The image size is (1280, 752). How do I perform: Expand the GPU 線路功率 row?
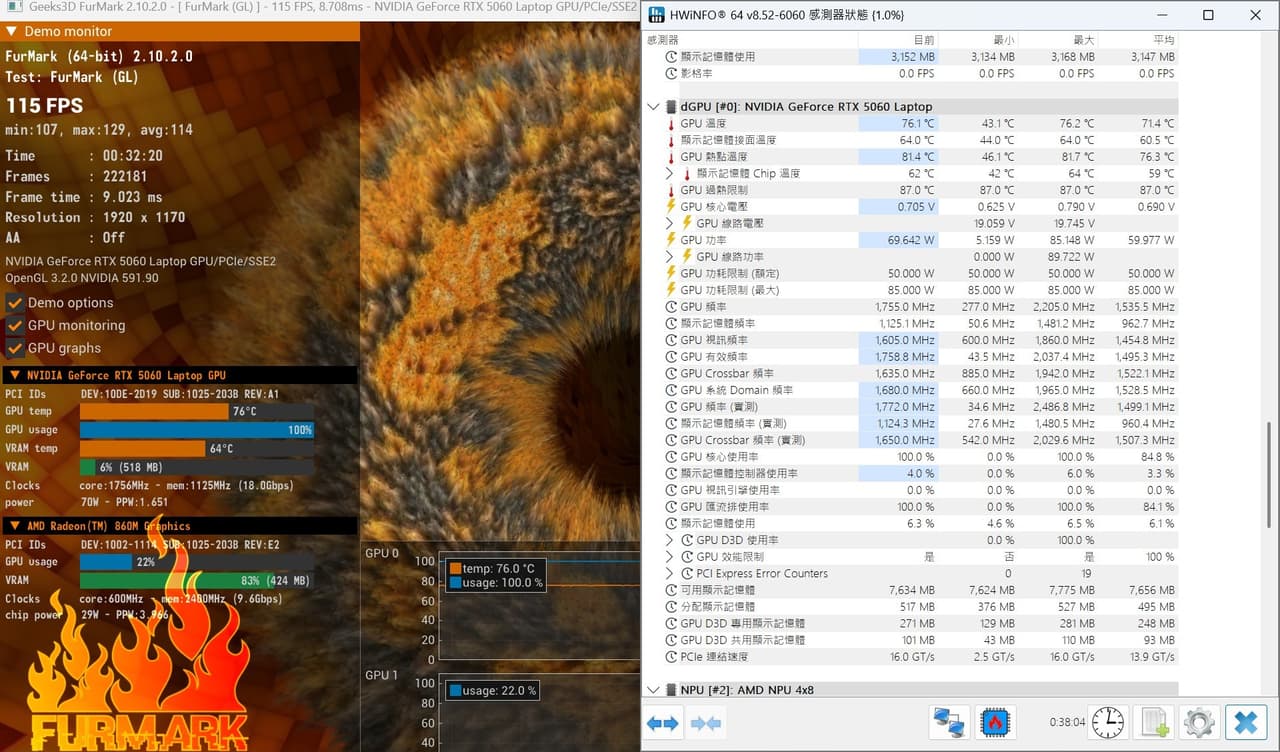point(670,257)
